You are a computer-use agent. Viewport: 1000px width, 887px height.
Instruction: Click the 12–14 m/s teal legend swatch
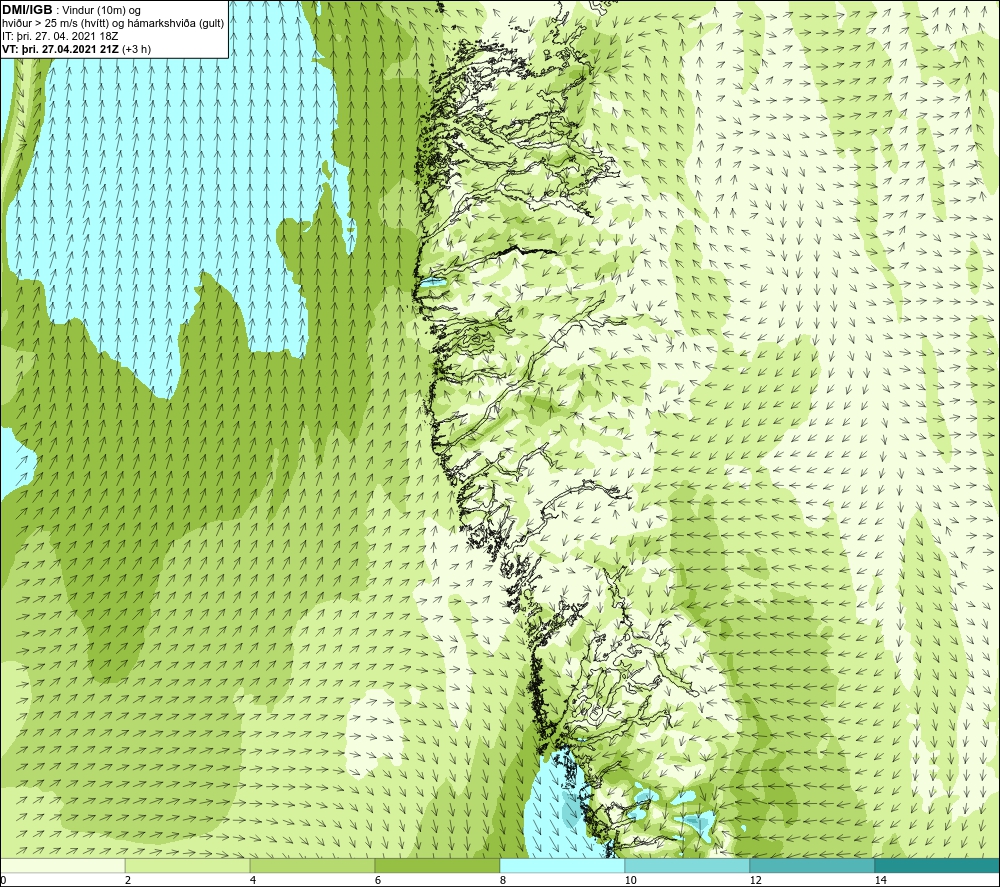[x=812, y=866]
